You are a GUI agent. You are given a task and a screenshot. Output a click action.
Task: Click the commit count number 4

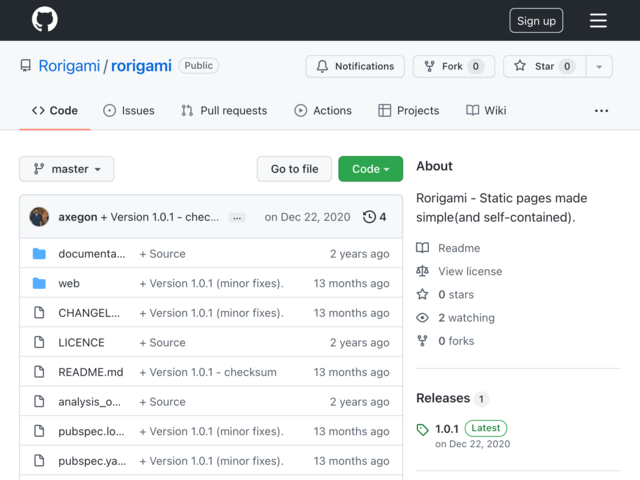pyautogui.click(x=383, y=217)
